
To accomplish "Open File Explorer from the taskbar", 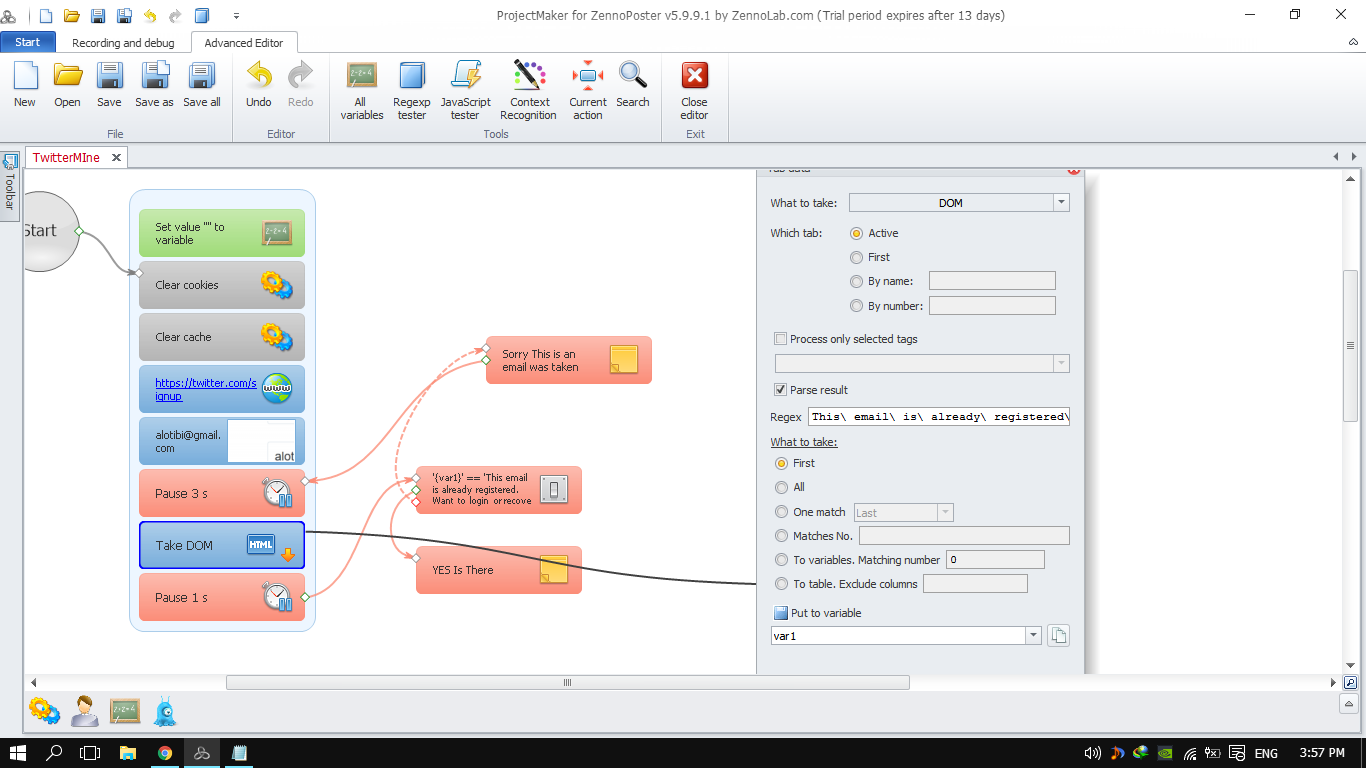I will [x=128, y=753].
